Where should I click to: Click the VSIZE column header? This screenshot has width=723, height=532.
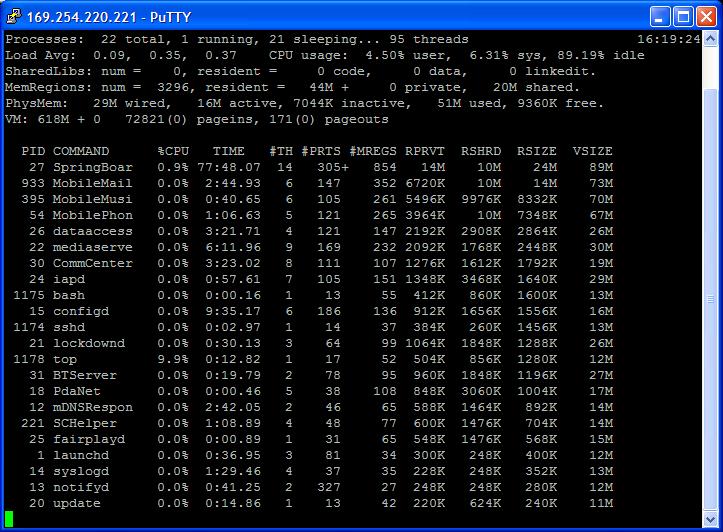pos(593,151)
